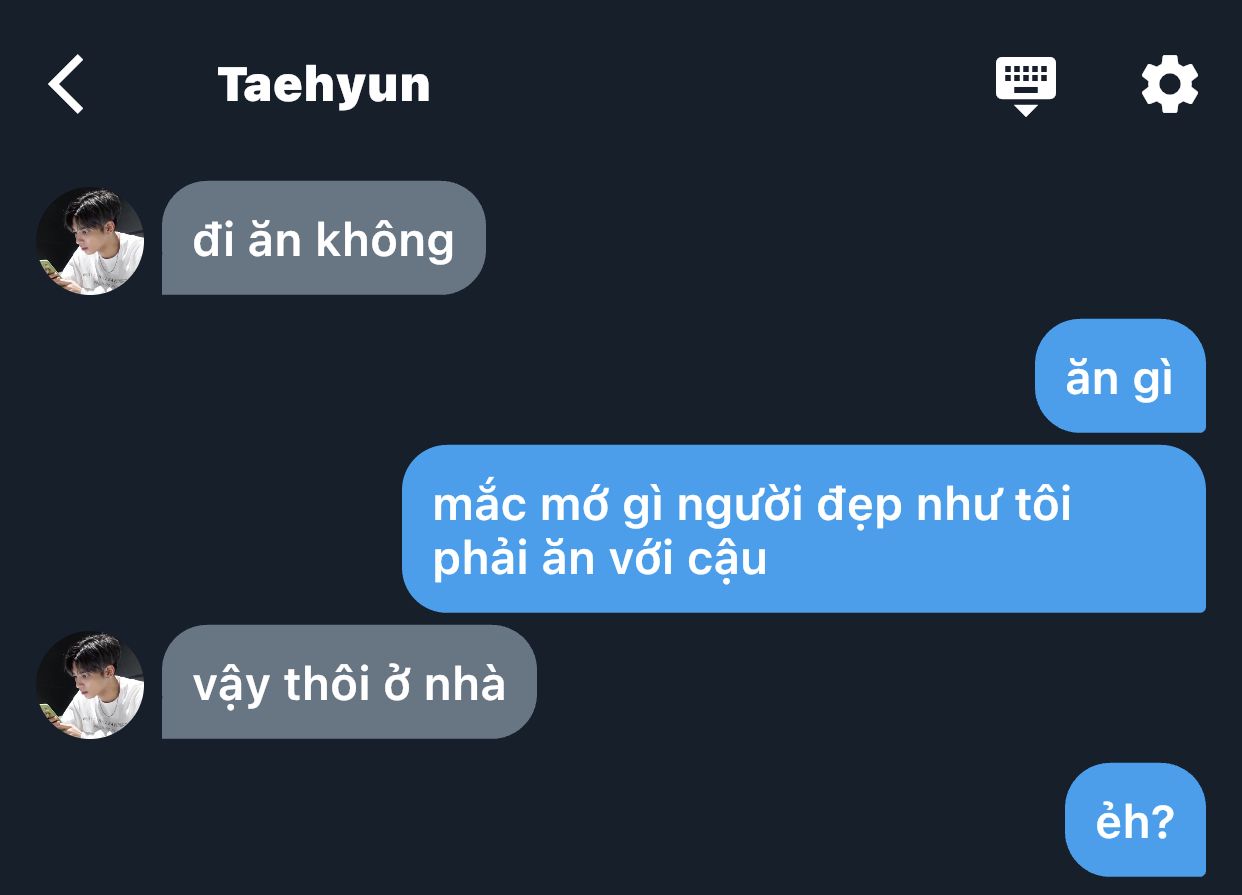This screenshot has width=1242, height=895.
Task: Click the bold "Taehyun" chat title
Action: click(x=324, y=85)
